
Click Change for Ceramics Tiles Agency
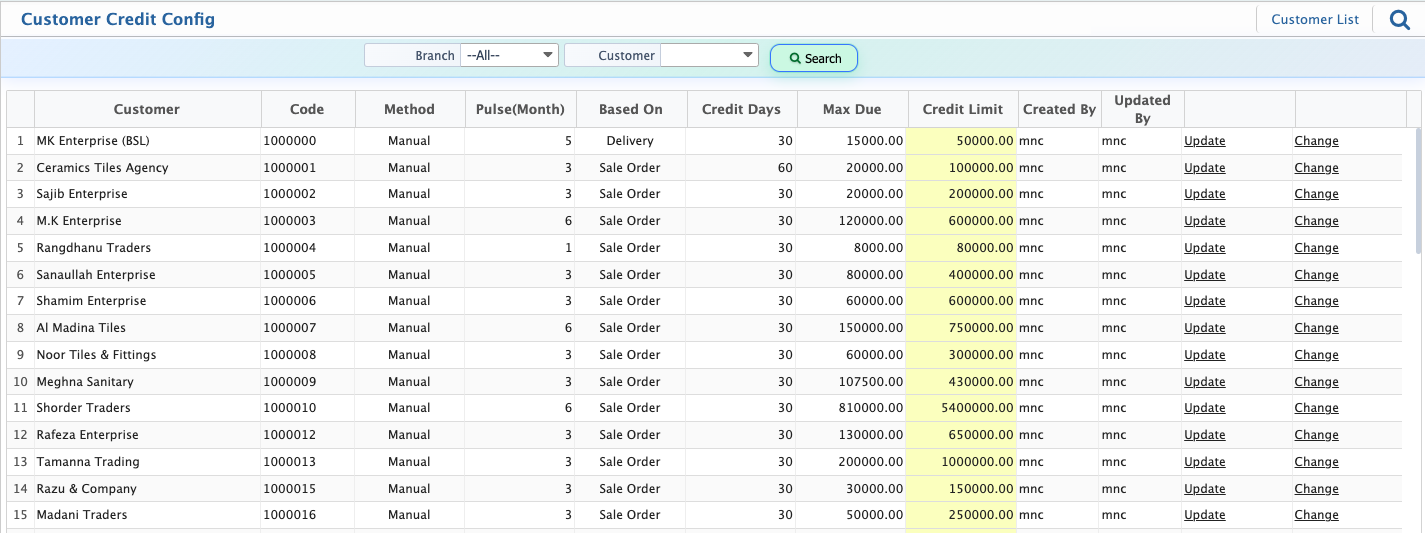point(1316,168)
